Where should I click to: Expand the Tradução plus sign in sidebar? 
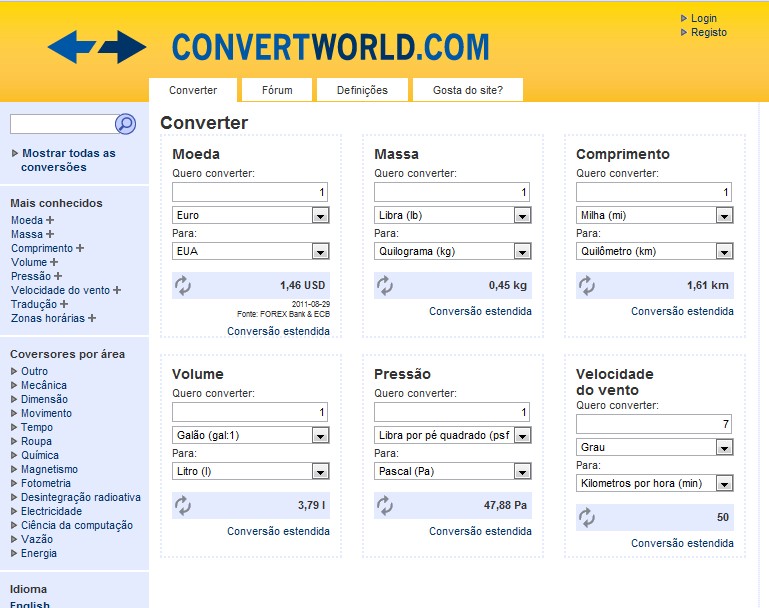click(64, 304)
